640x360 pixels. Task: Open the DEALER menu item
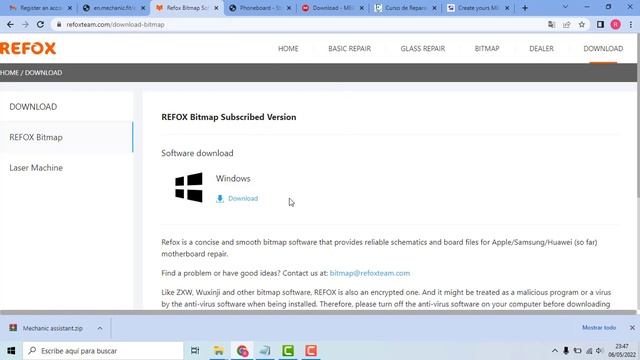coord(541,49)
